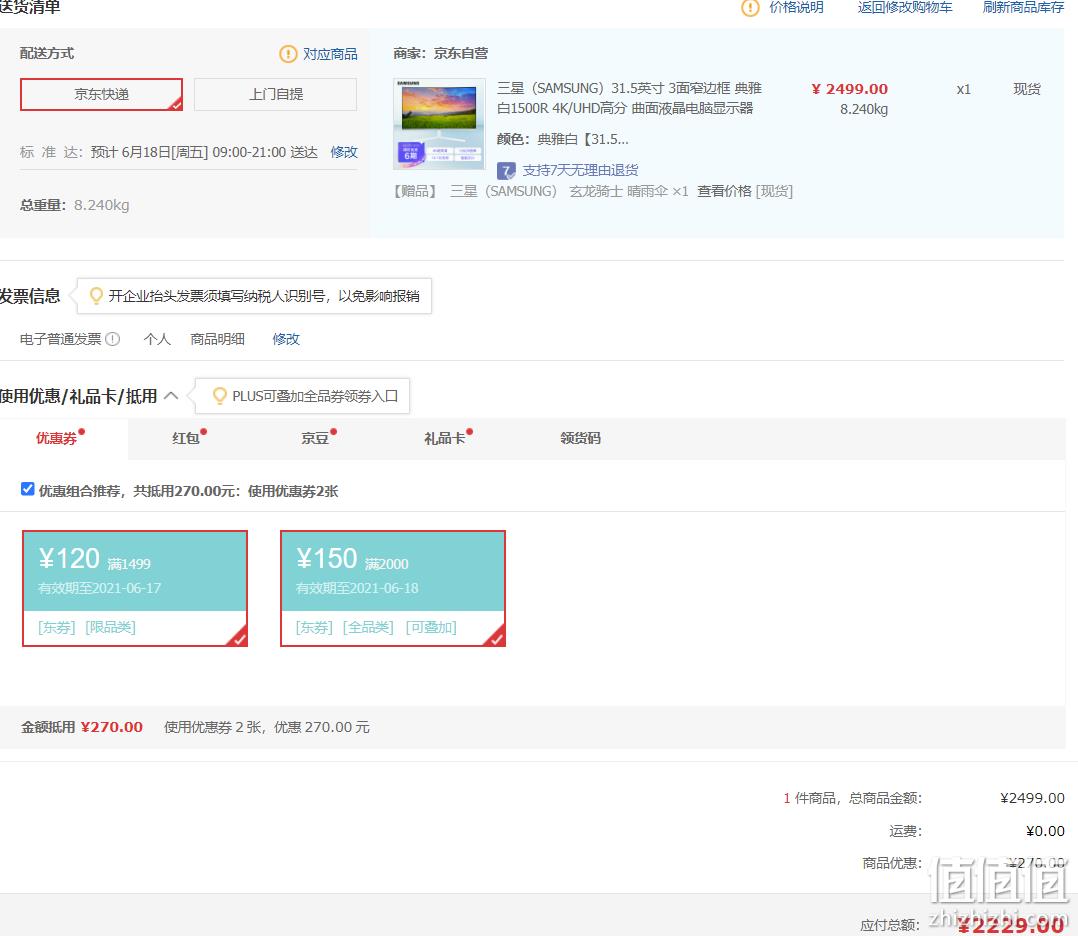Click the Samsung 31.5英寸 monitor product title

(629, 98)
